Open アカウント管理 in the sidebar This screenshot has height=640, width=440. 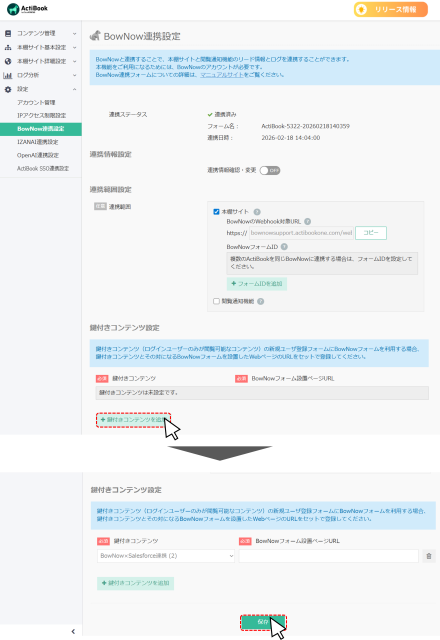[36, 102]
